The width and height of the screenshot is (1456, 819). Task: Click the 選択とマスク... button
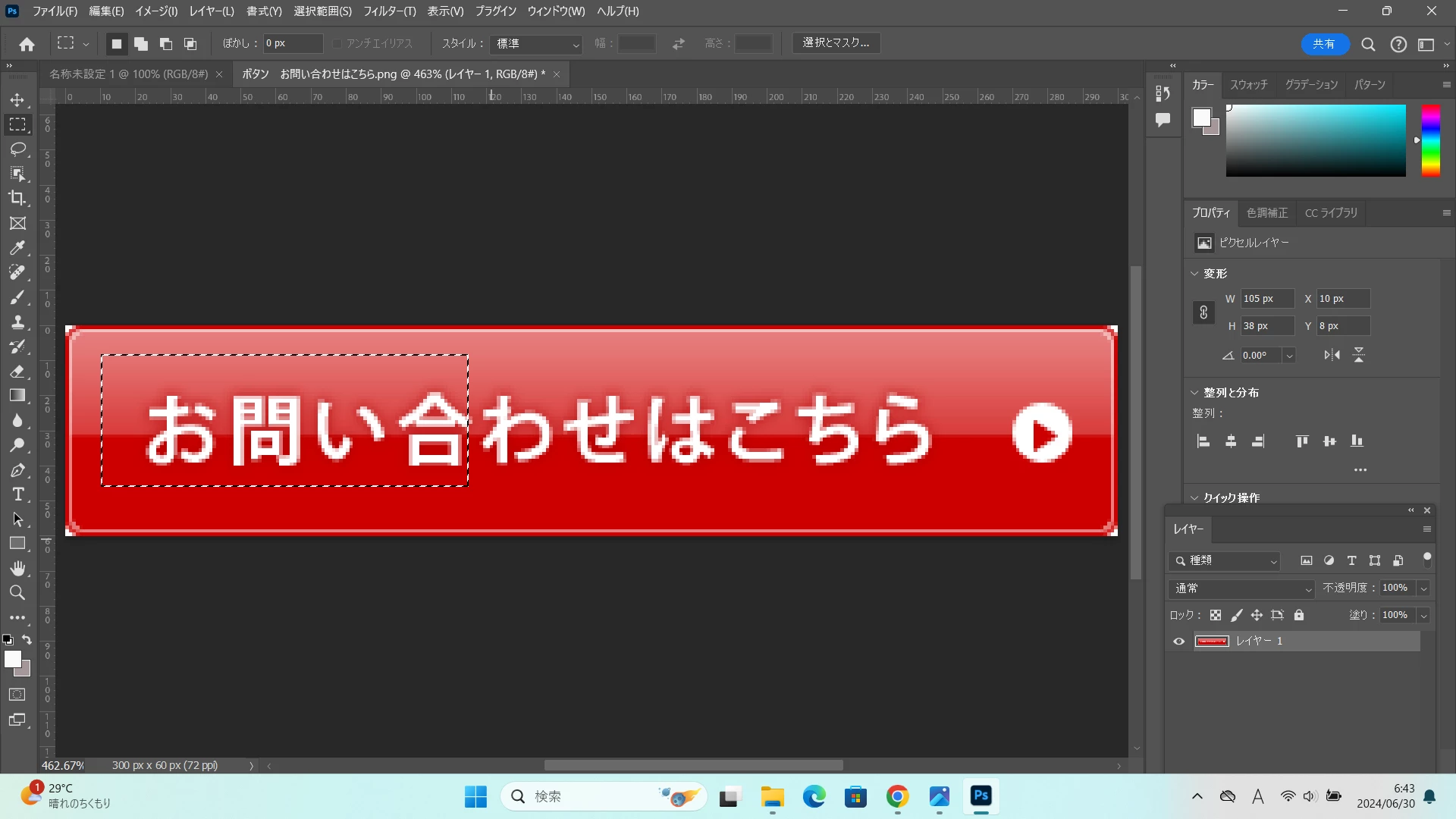click(x=836, y=43)
